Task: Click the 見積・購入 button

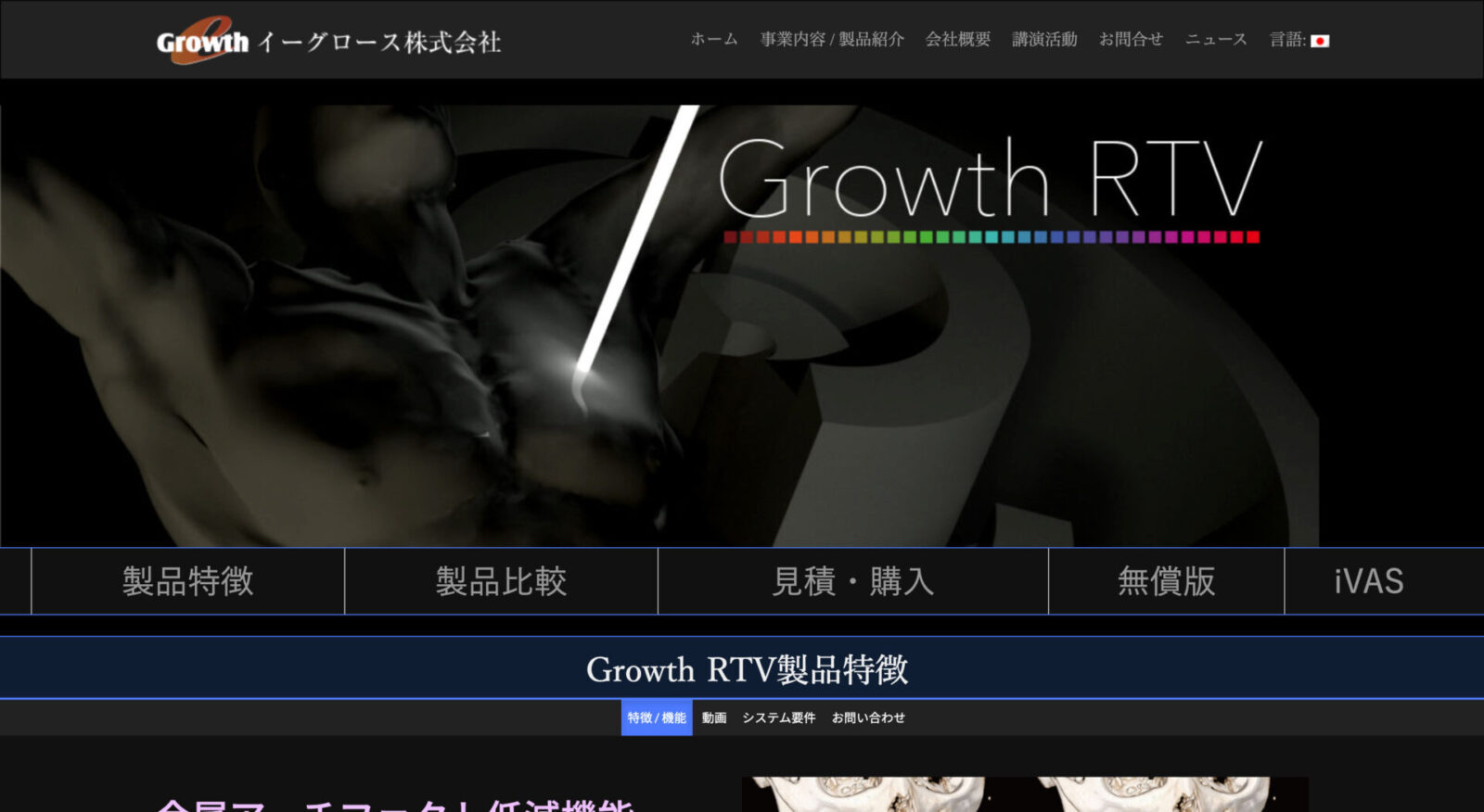Action: [852, 581]
